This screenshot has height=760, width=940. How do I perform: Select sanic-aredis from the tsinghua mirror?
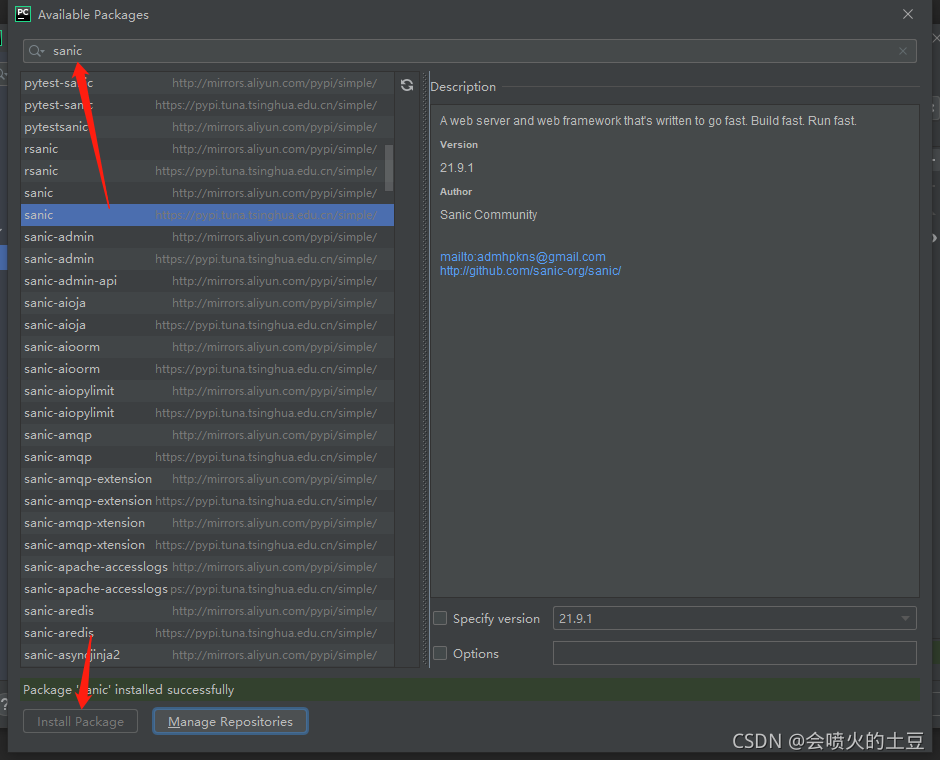[x=207, y=633]
